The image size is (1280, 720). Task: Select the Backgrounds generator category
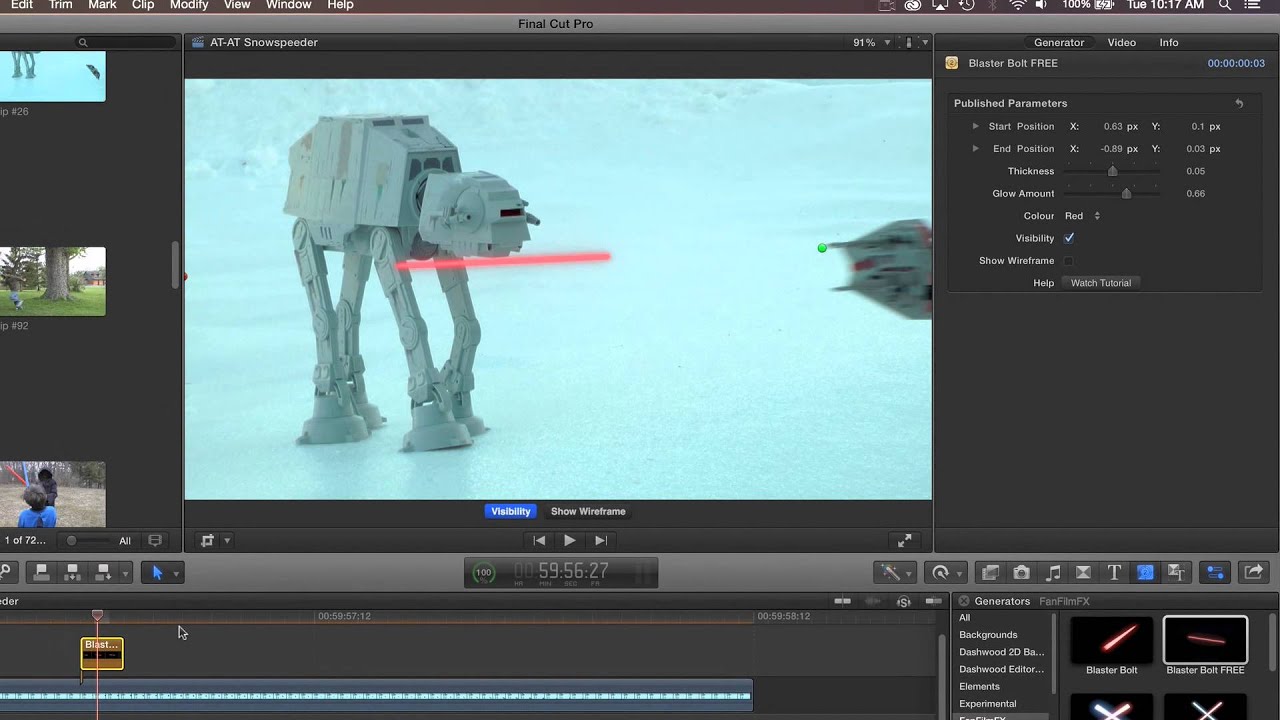point(988,635)
